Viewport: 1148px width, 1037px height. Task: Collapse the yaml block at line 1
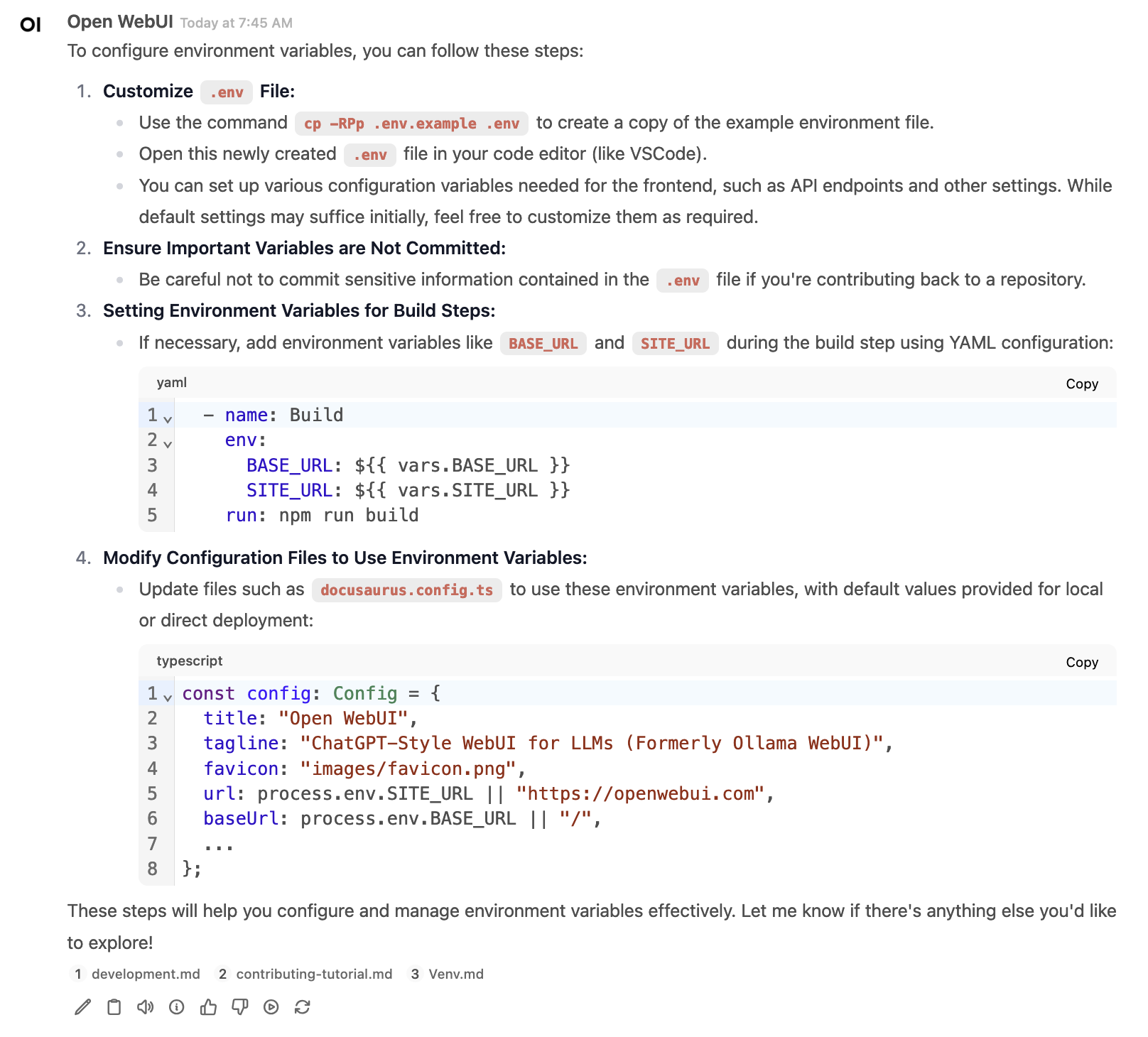[x=168, y=420]
